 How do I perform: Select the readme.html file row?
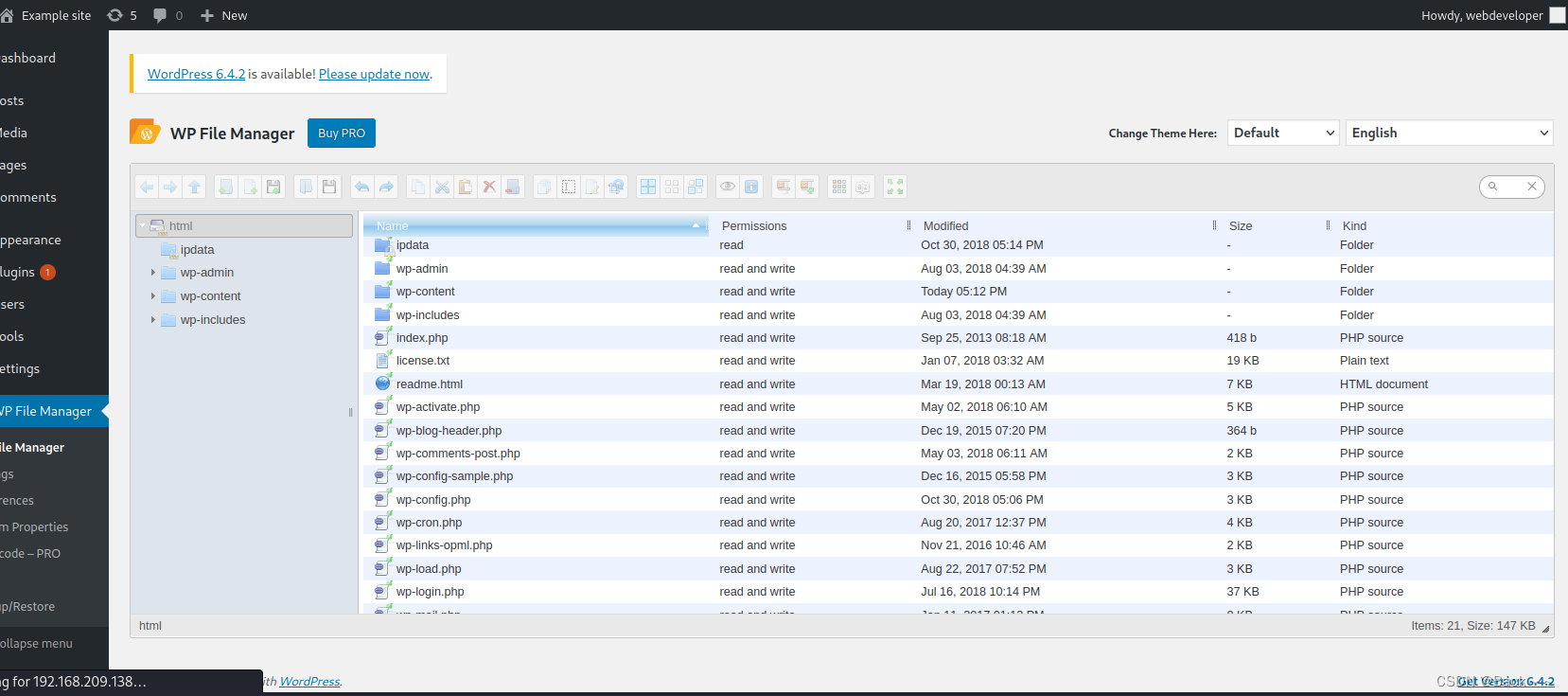pos(958,384)
